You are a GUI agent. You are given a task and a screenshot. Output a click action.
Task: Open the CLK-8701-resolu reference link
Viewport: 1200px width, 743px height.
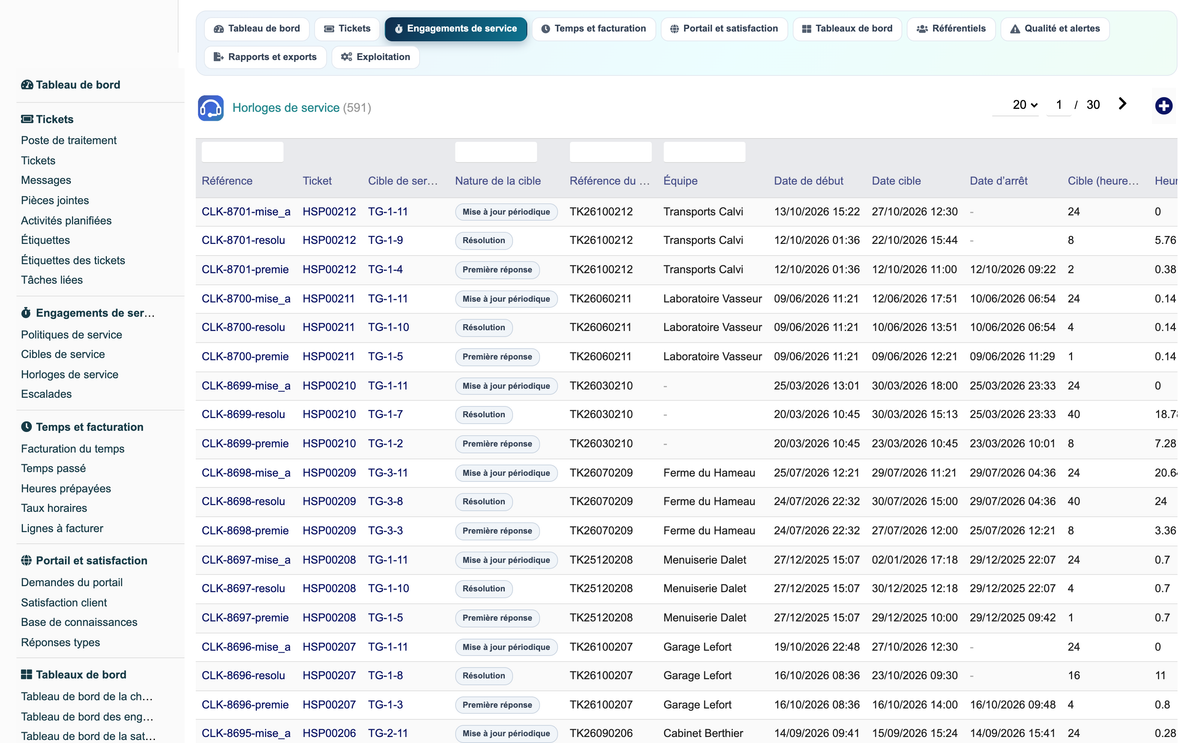click(243, 241)
